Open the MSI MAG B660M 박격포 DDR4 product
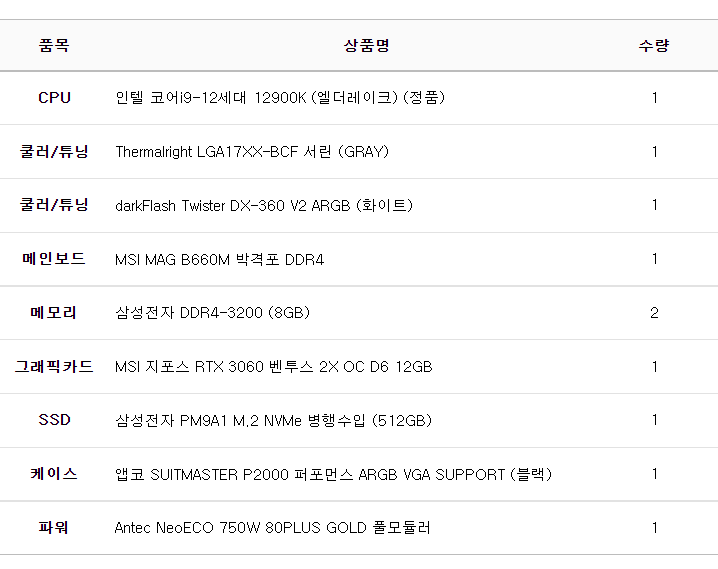 (x=219, y=260)
